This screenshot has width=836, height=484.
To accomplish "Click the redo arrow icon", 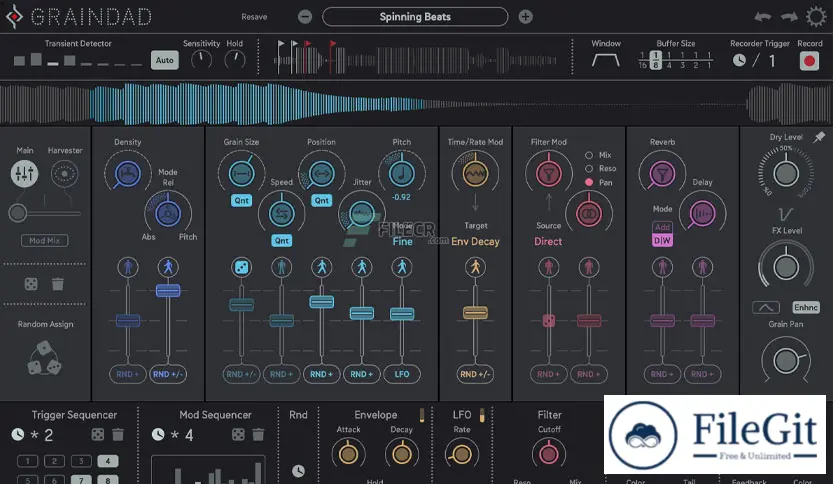I will pyautogui.click(x=789, y=17).
